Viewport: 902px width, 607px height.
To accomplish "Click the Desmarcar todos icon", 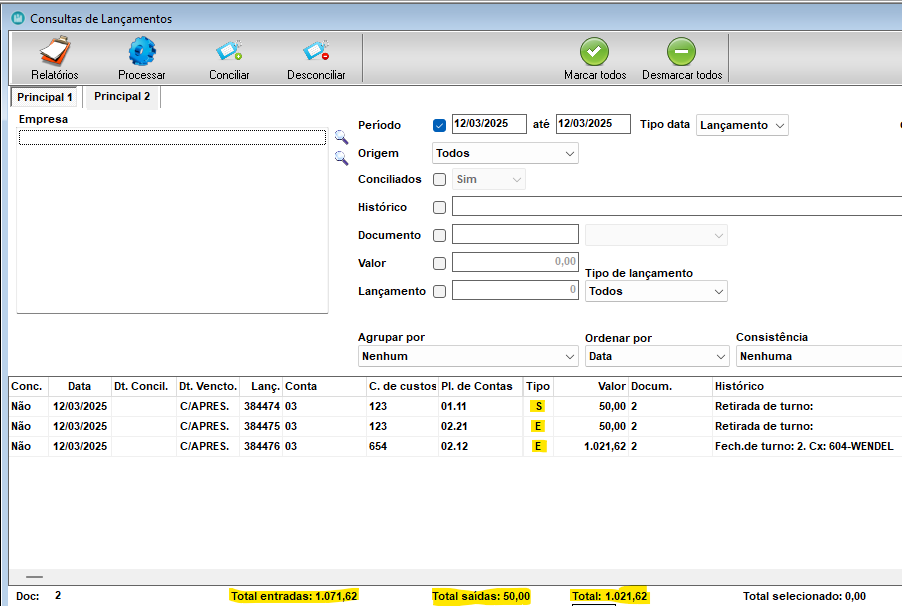I will (681, 52).
